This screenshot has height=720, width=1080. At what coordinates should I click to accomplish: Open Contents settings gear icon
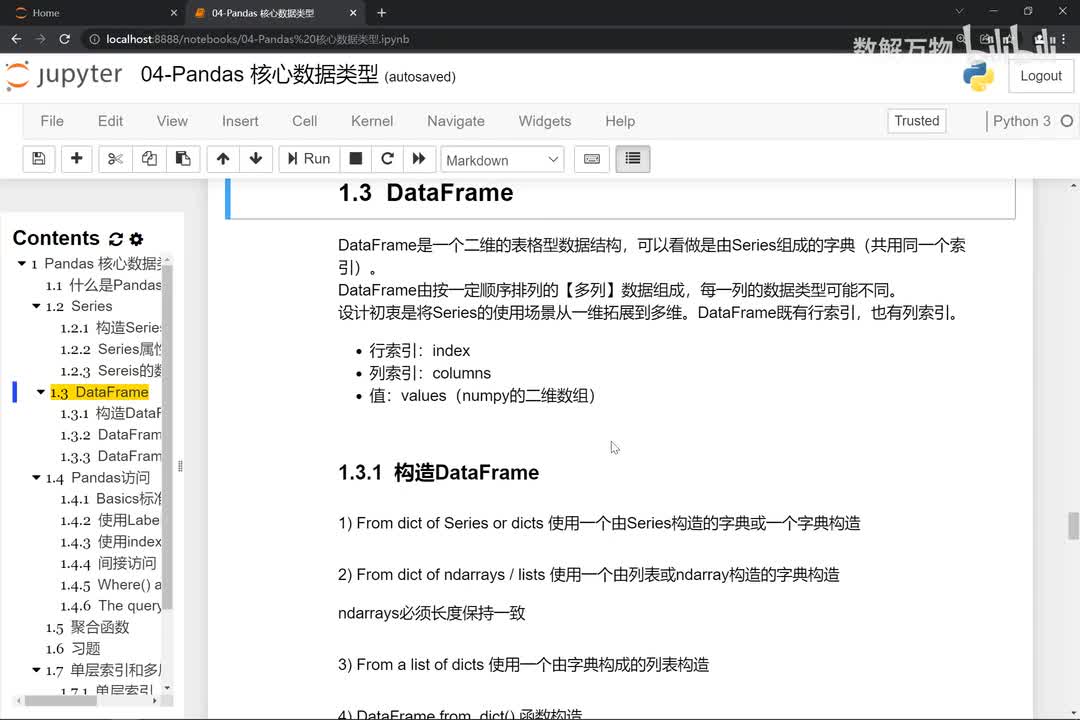pyautogui.click(x=136, y=239)
